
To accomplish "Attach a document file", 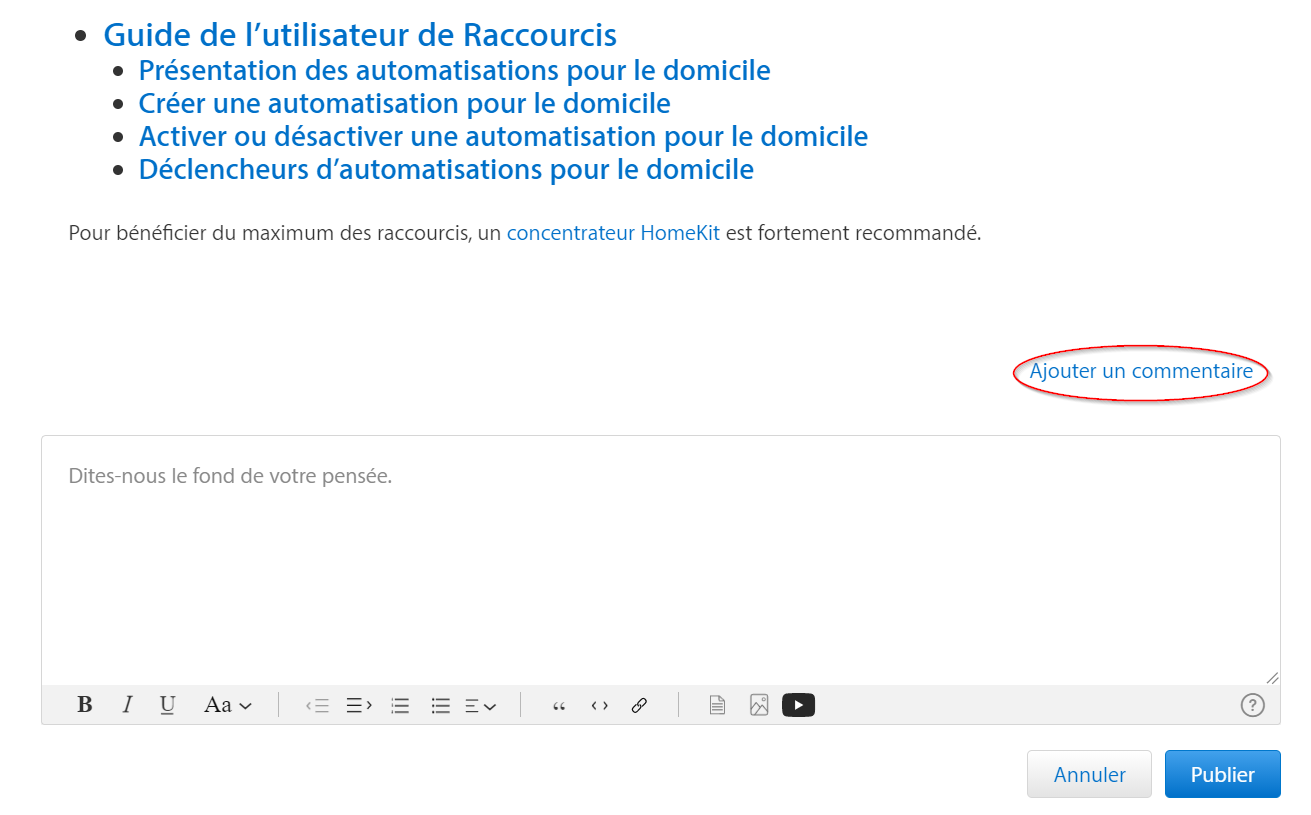I will click(x=717, y=706).
